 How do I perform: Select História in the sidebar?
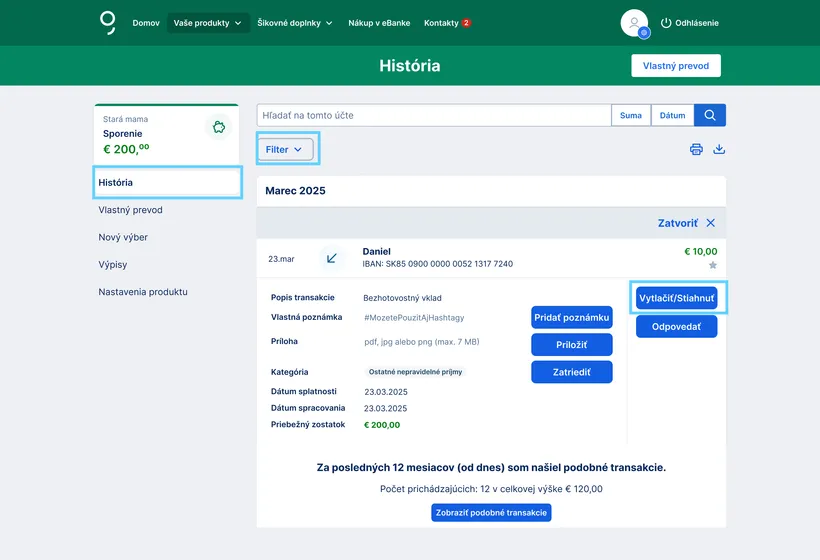click(167, 182)
